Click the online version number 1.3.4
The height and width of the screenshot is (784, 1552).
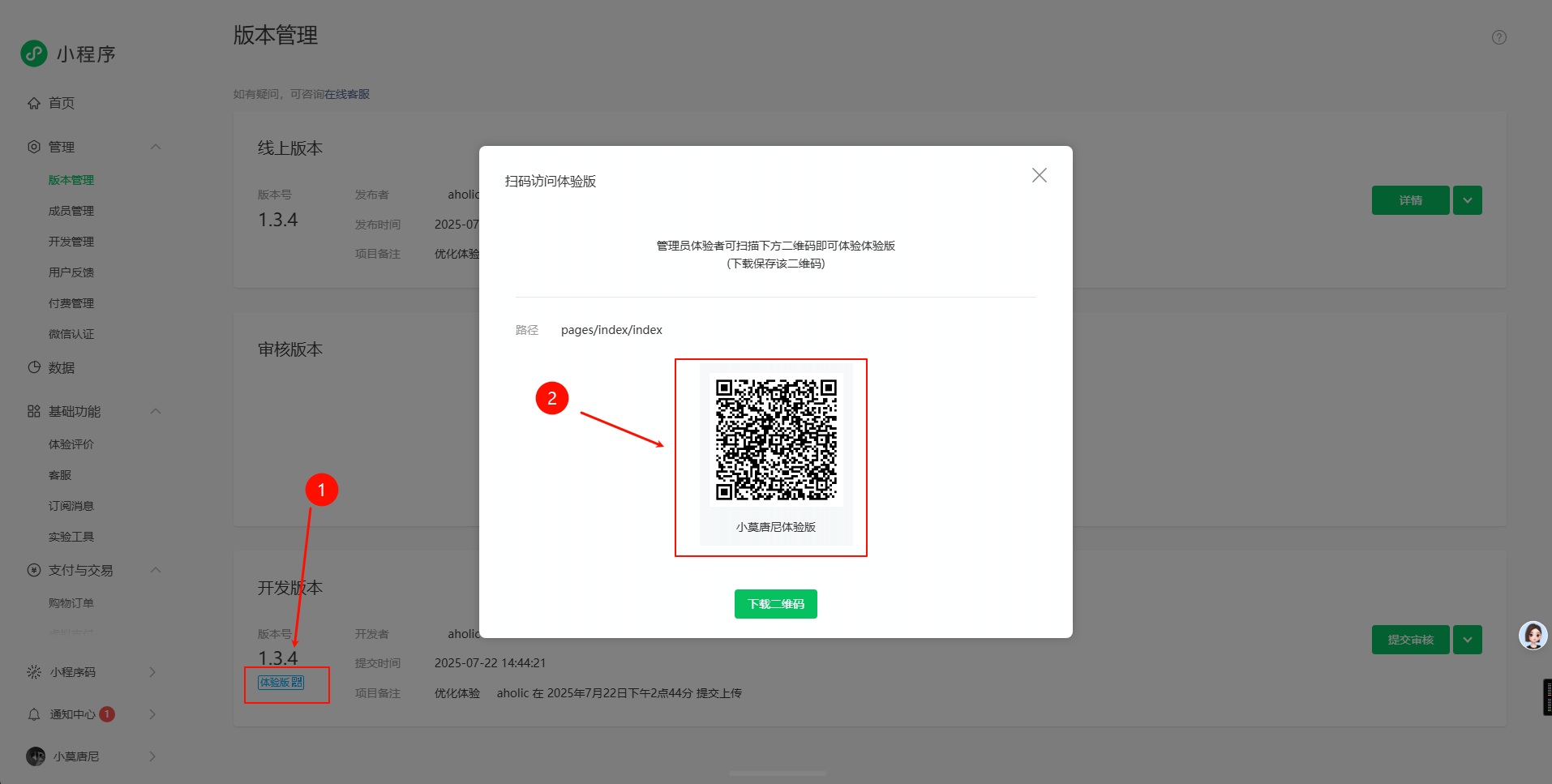coord(278,220)
